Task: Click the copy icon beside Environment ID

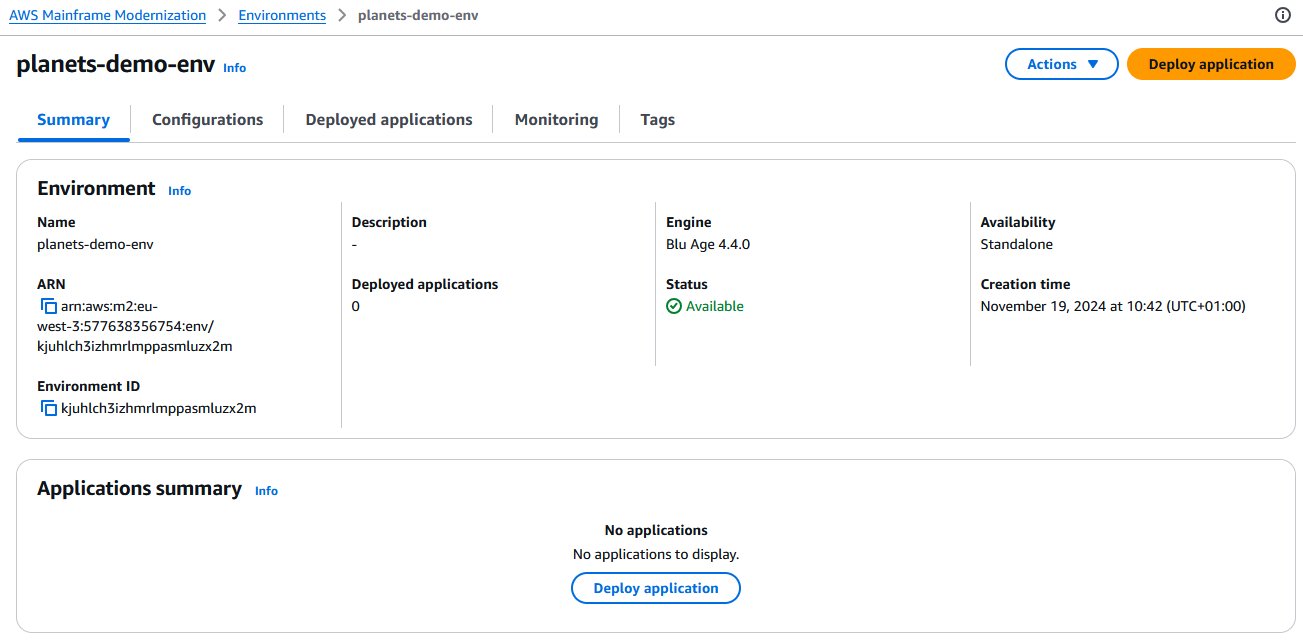Action: click(48, 408)
